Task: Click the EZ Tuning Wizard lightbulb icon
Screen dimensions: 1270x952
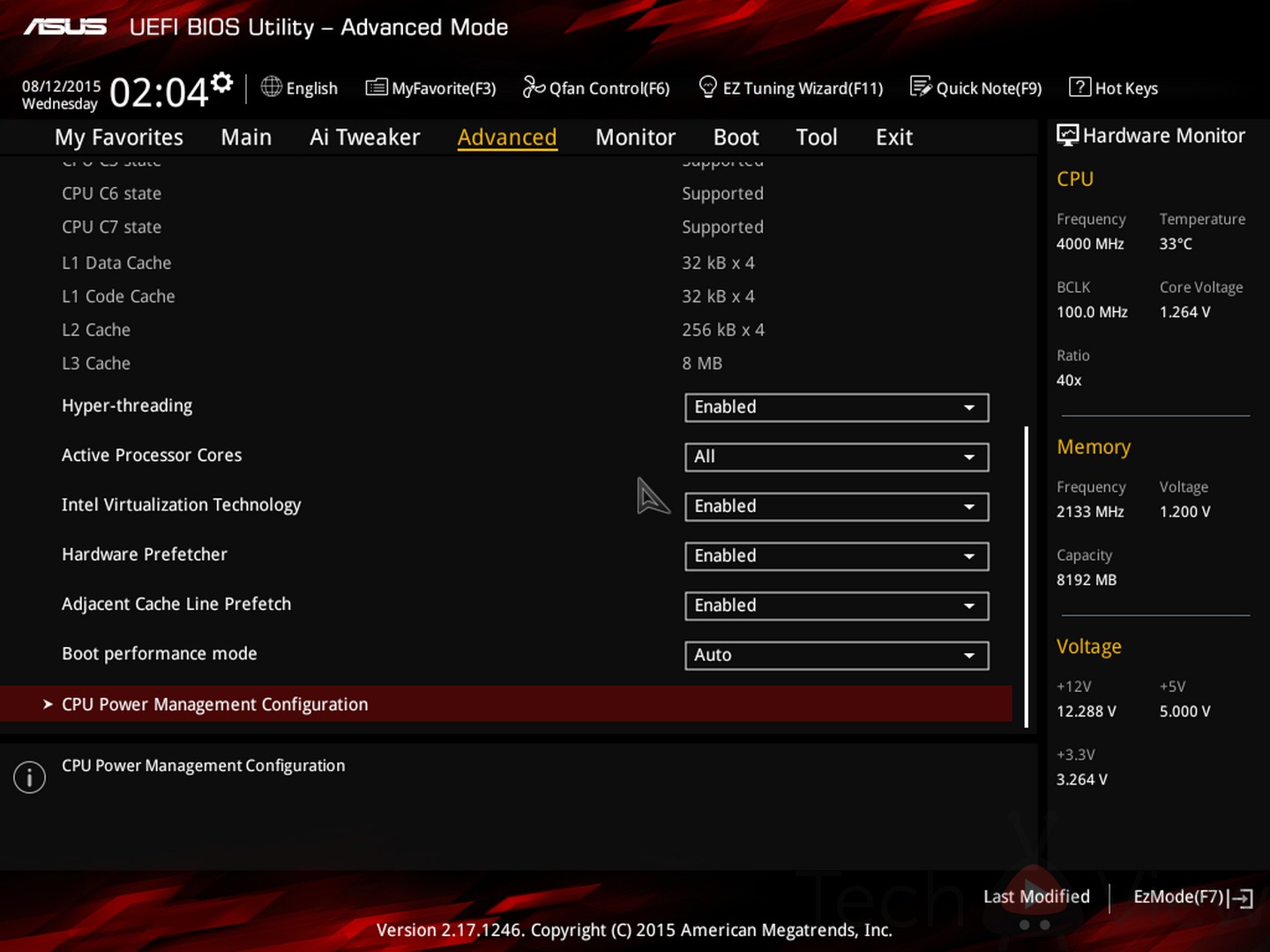Action: (x=707, y=86)
